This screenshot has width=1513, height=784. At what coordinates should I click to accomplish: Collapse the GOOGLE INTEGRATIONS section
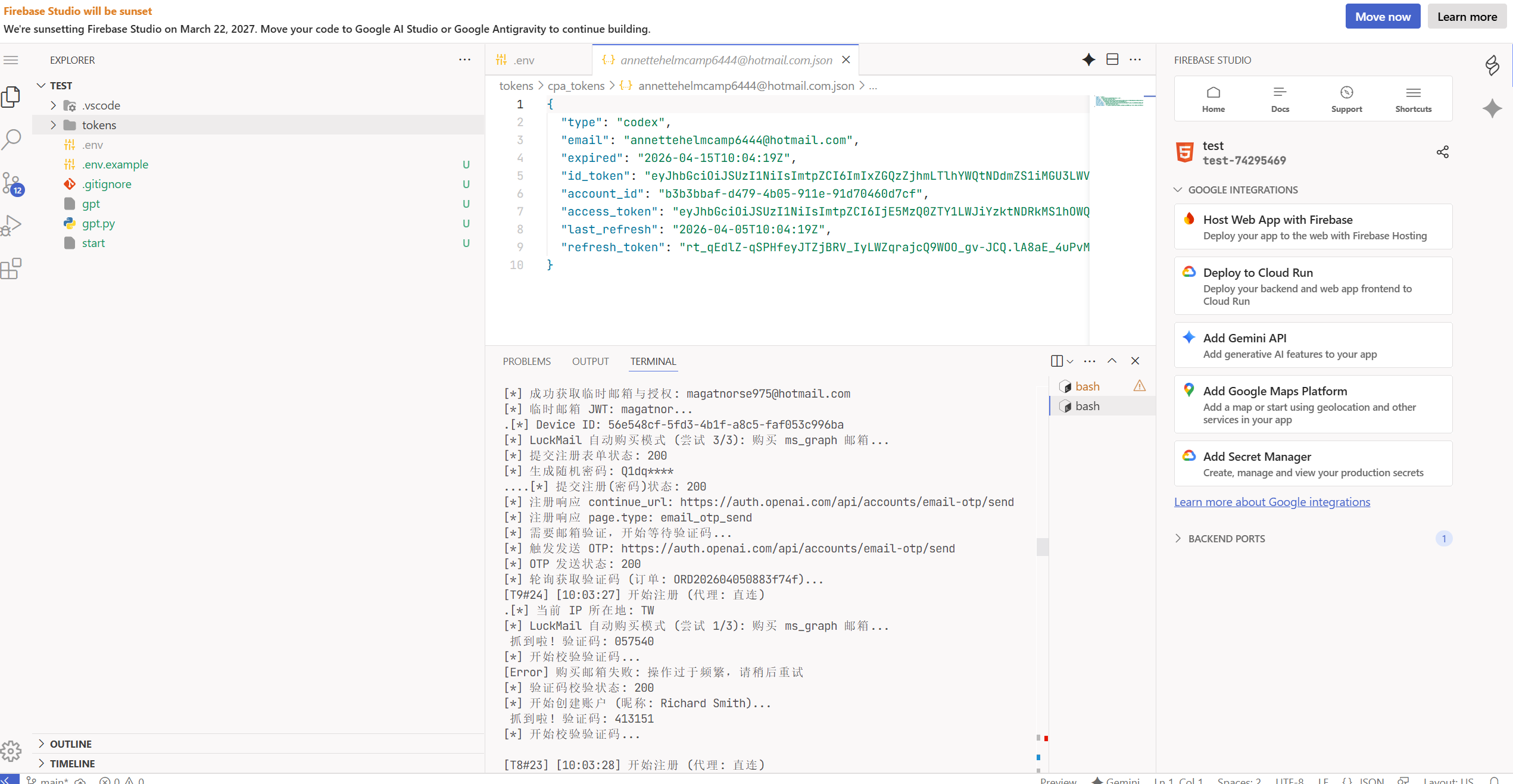point(1243,190)
